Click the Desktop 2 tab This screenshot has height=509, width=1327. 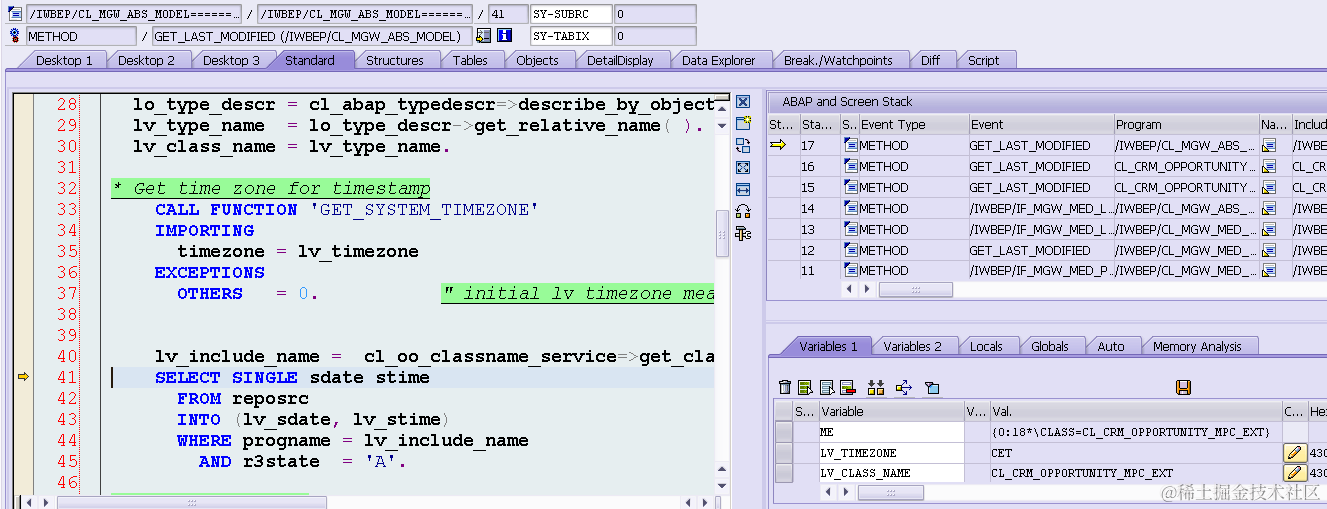(147, 60)
